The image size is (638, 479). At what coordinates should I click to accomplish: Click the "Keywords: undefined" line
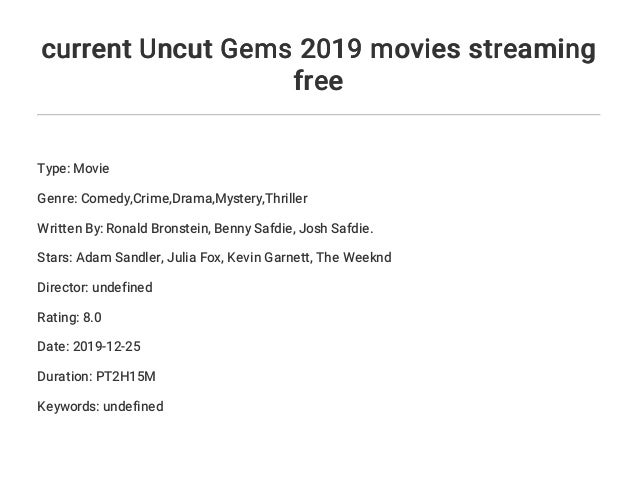pyautogui.click(x=100, y=406)
